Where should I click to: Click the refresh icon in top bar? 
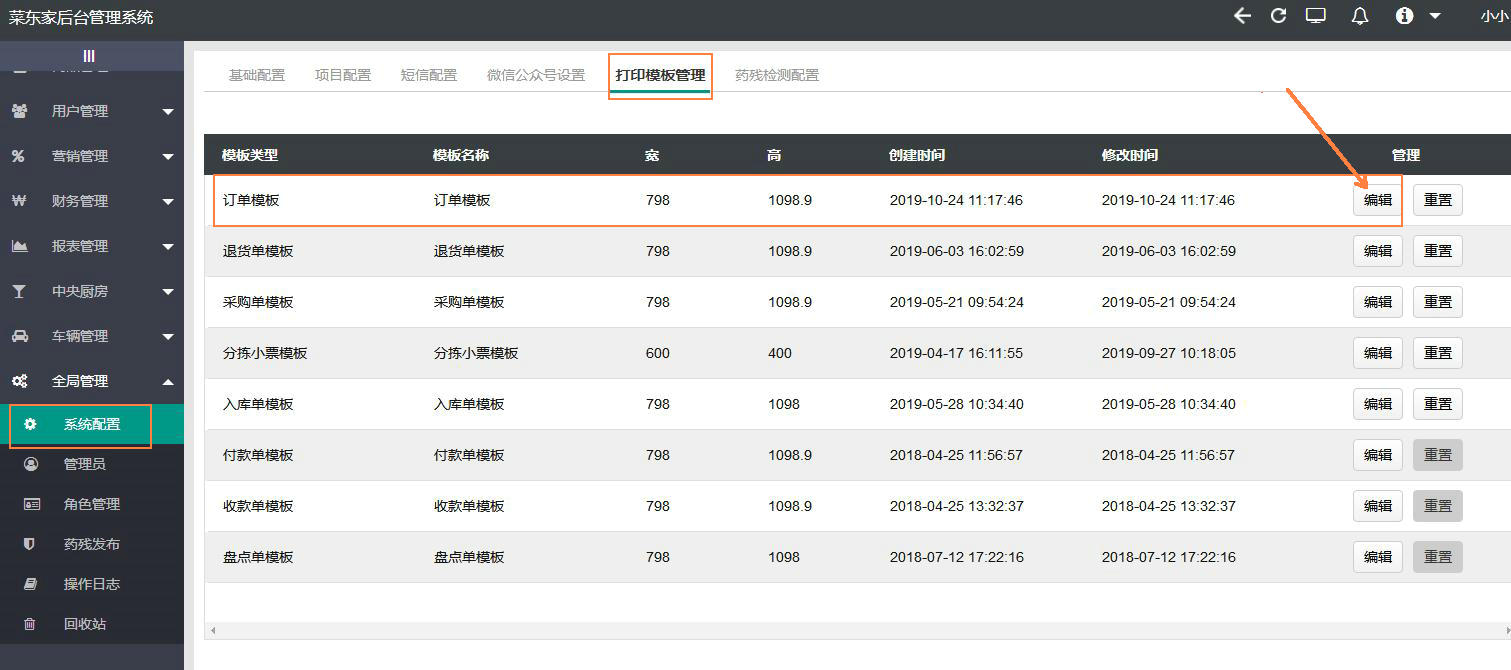[x=1278, y=16]
